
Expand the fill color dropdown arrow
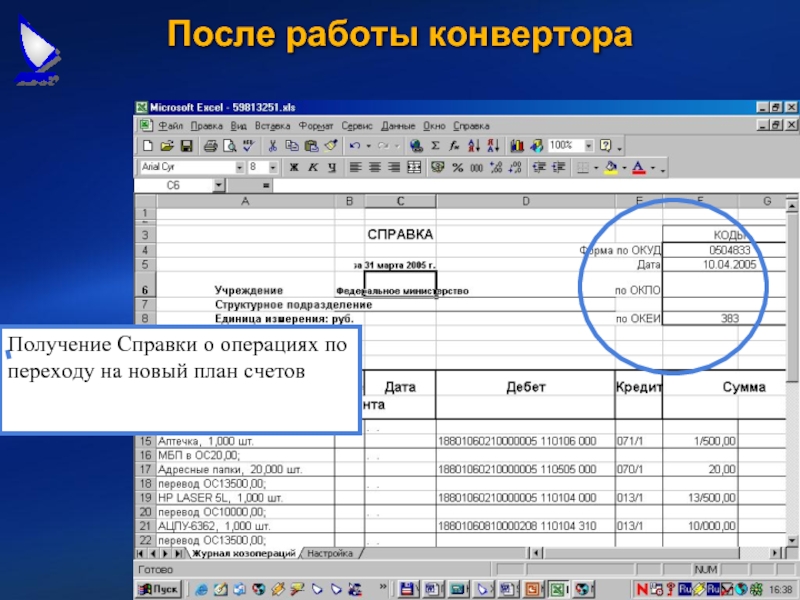pos(624,168)
